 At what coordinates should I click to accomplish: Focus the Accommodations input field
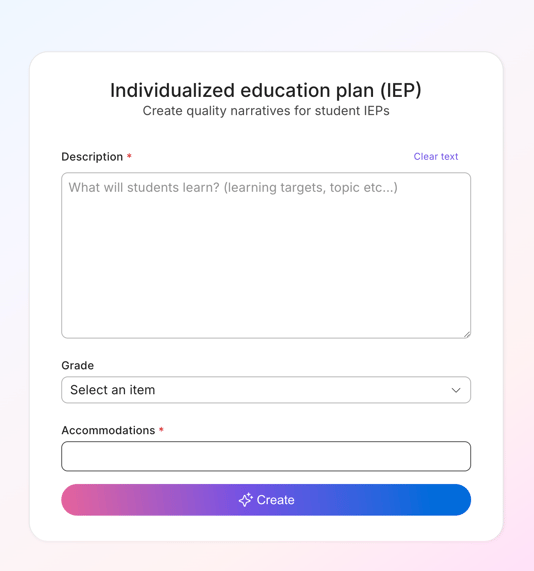click(x=266, y=456)
